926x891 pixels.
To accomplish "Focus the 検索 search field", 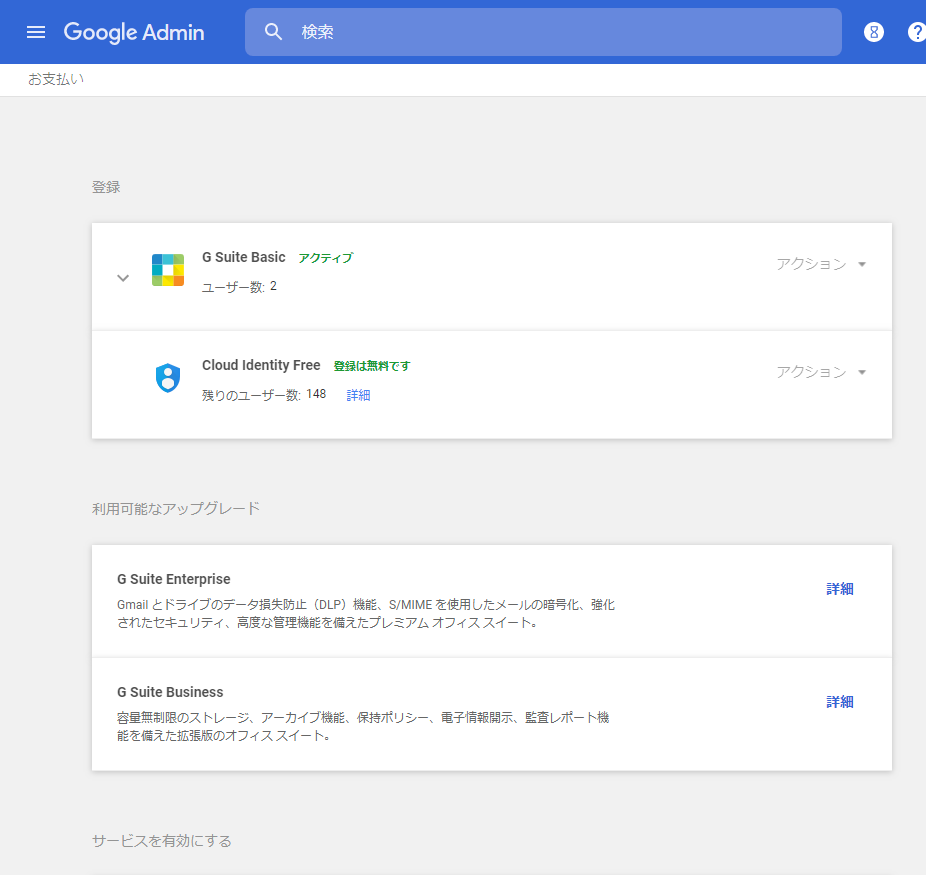I will (x=543, y=32).
